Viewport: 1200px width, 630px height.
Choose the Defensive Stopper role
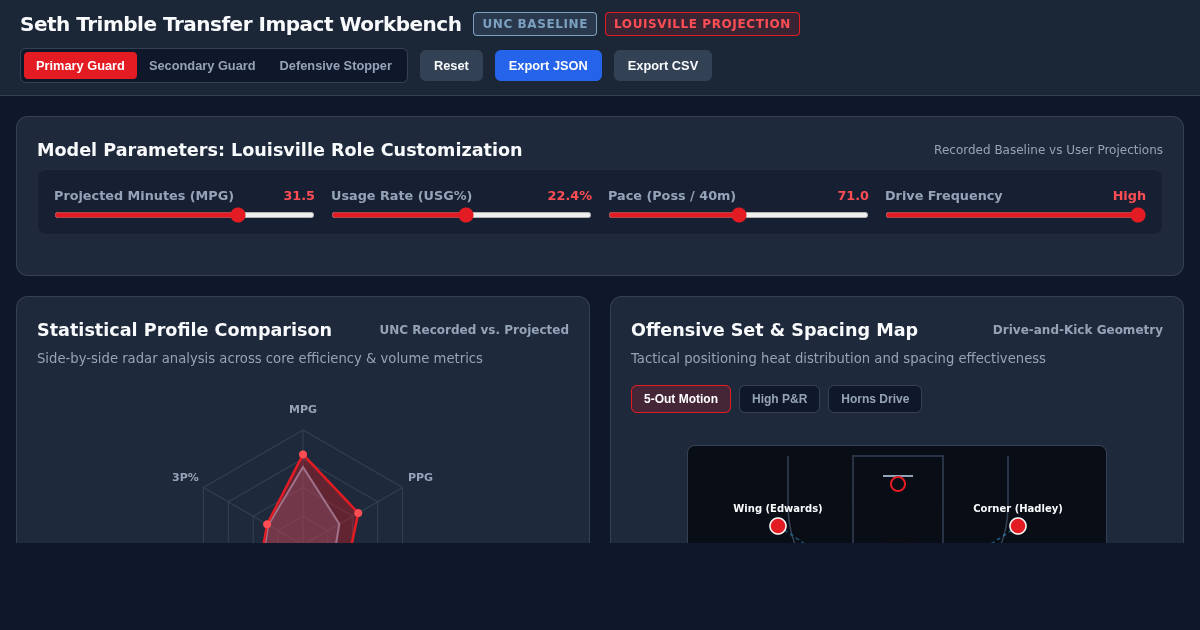(335, 66)
